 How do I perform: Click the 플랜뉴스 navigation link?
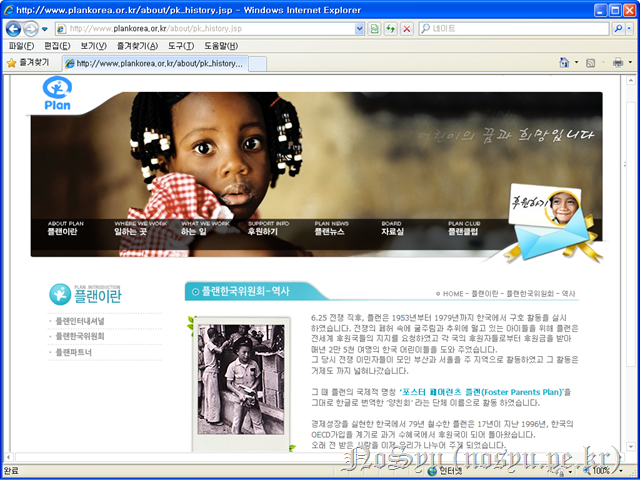(x=331, y=231)
